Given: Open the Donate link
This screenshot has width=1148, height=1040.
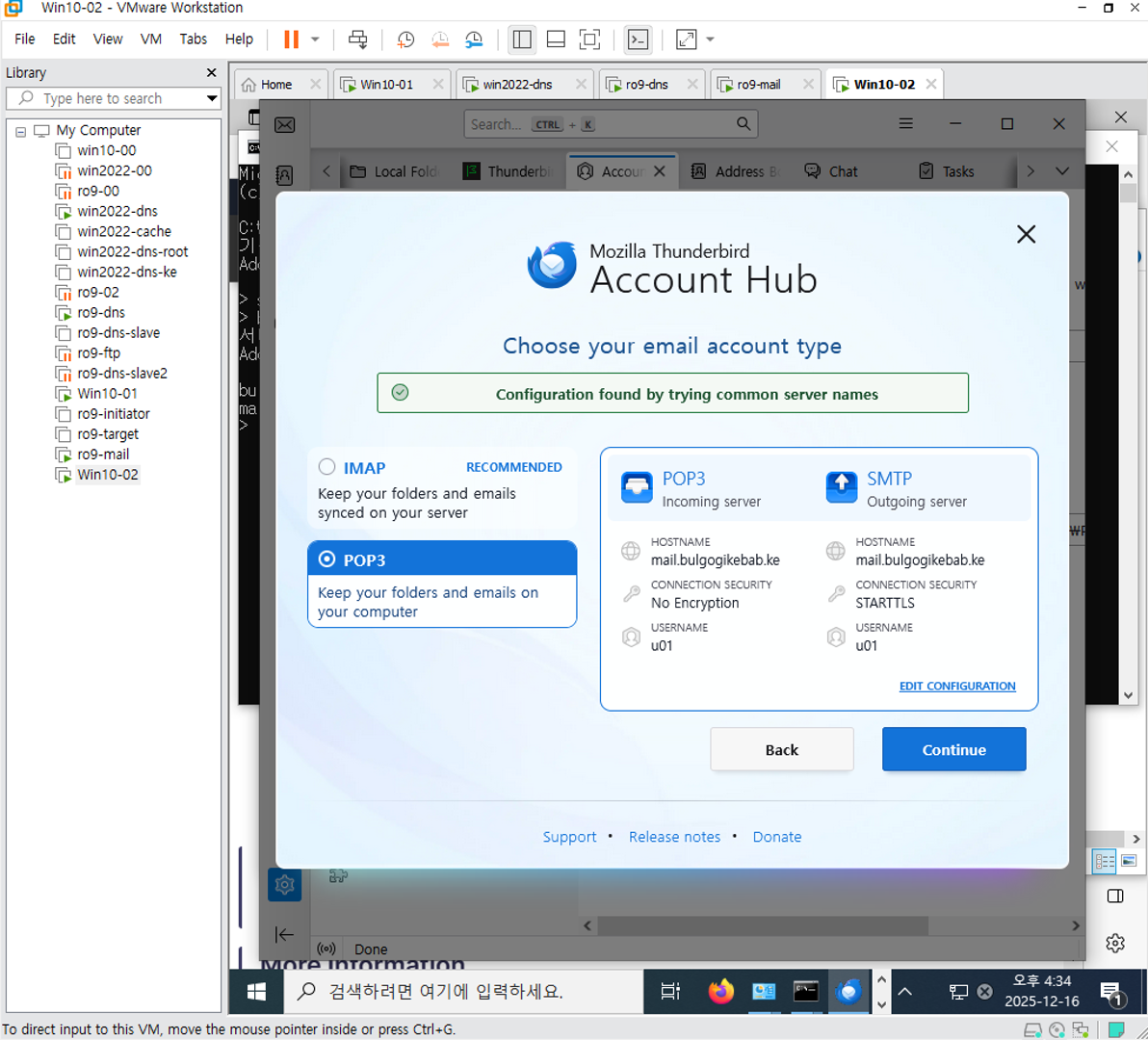Looking at the screenshot, I should [777, 837].
